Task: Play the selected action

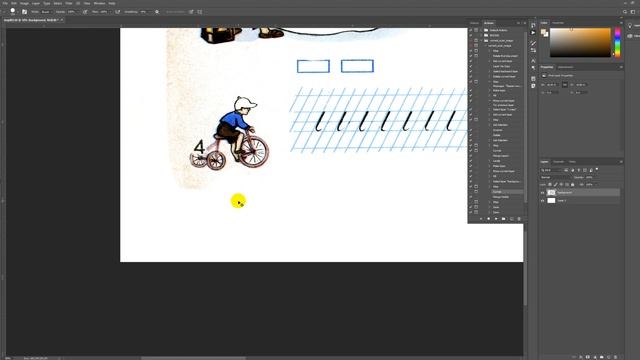Action: [x=496, y=219]
